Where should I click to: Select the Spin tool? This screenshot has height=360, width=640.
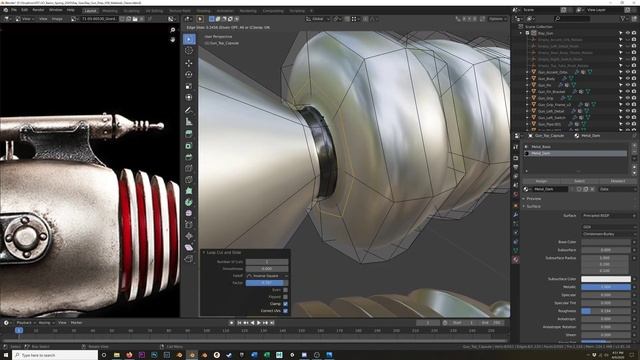189,202
